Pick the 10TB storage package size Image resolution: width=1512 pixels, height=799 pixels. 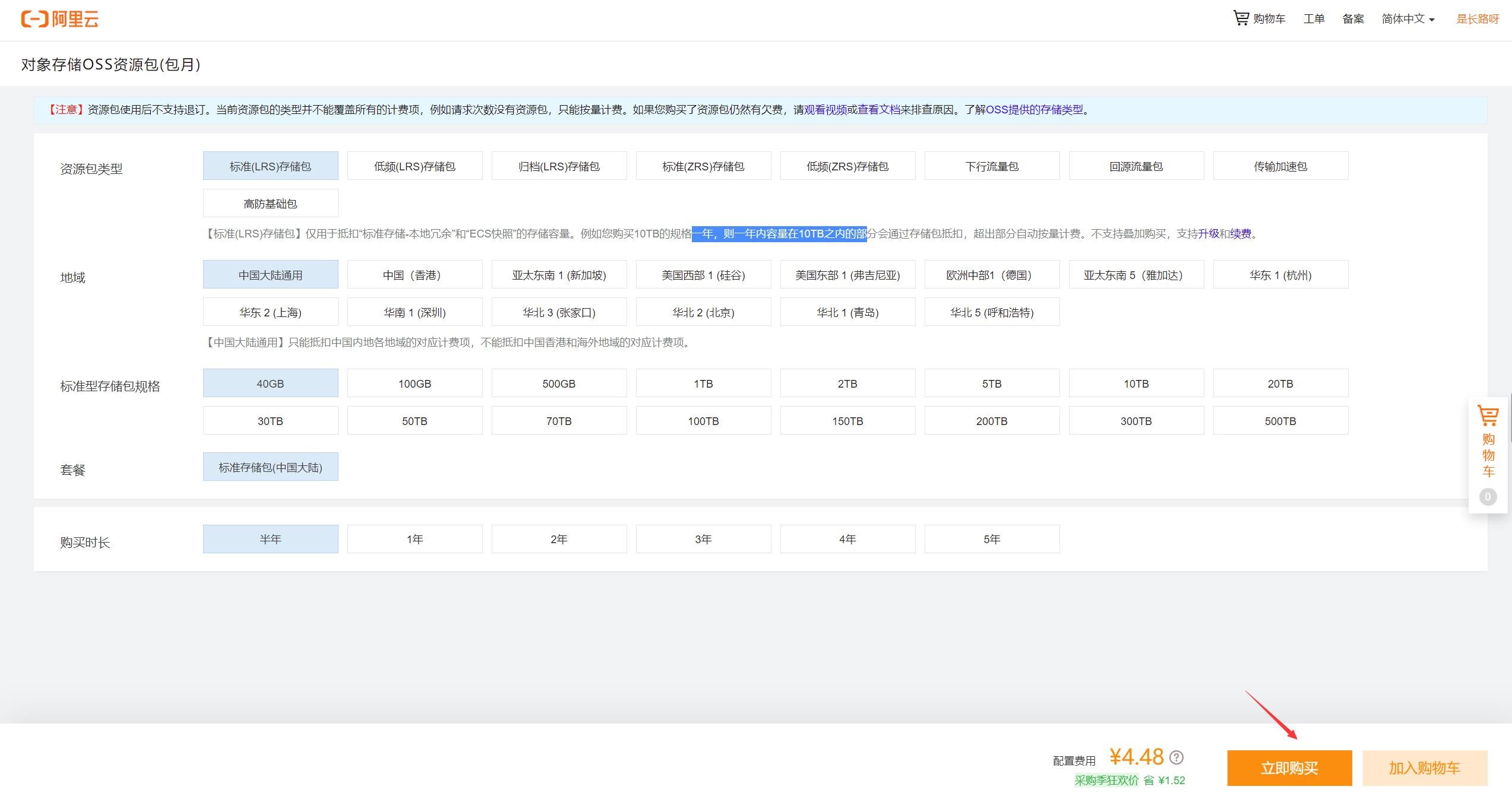point(1136,383)
